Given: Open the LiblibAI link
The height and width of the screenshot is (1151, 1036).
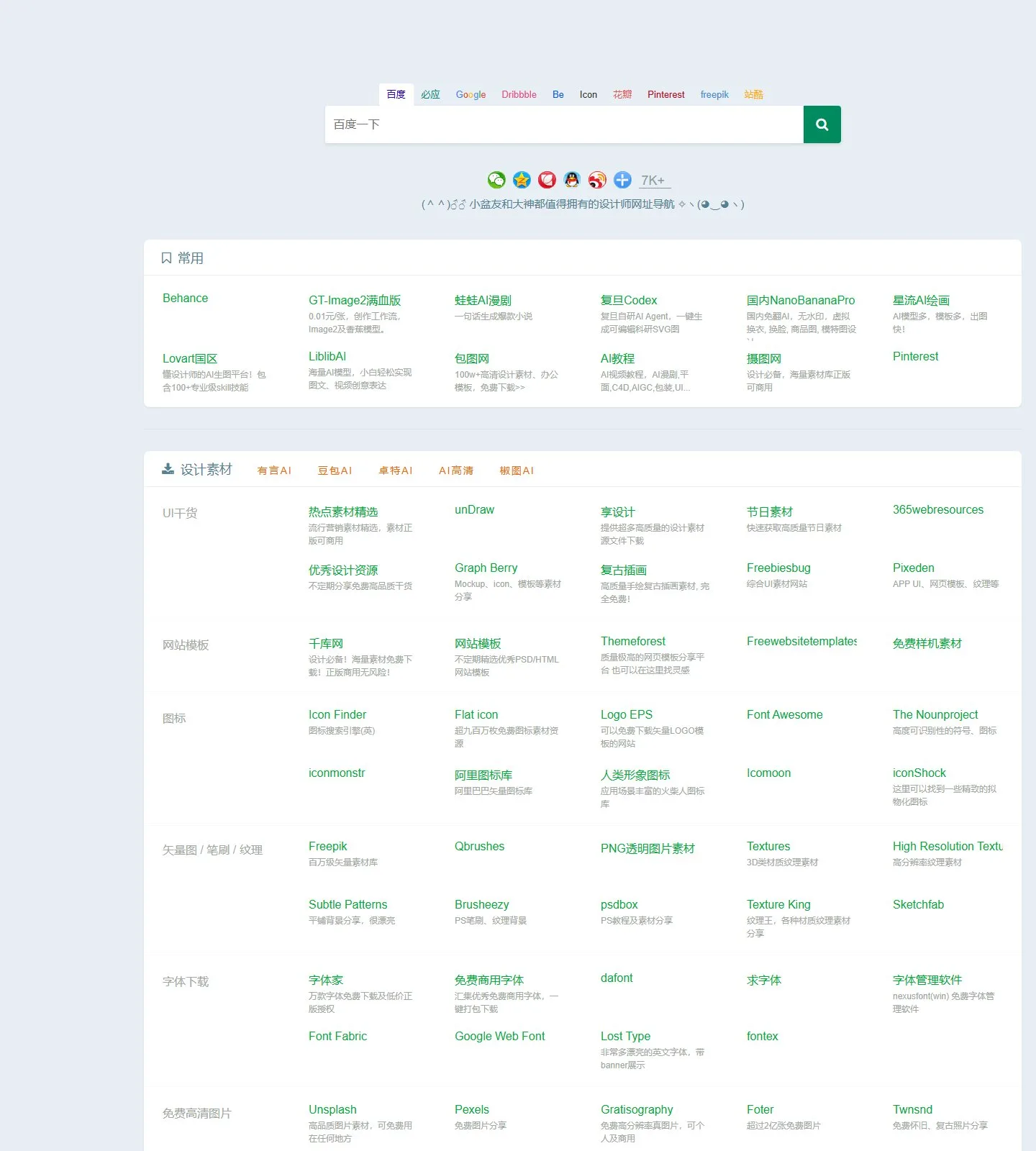Looking at the screenshot, I should (327, 356).
